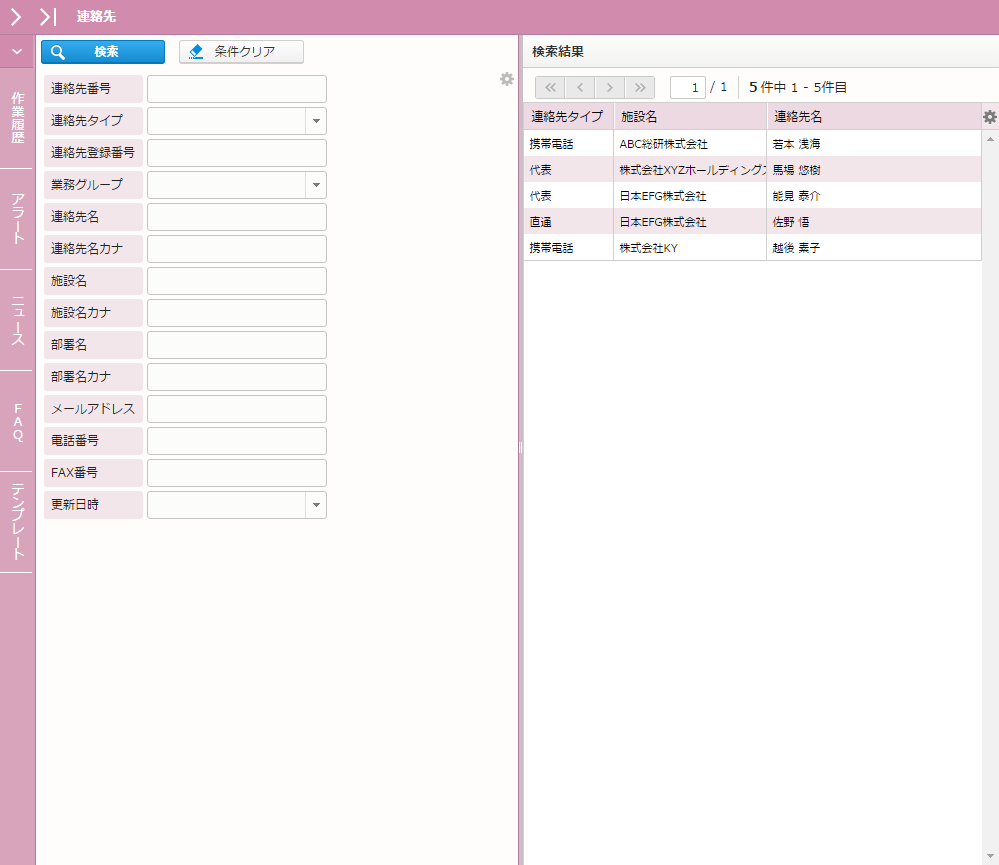Open results table column settings gear
Image resolution: width=999 pixels, height=865 pixels.
tap(990, 117)
